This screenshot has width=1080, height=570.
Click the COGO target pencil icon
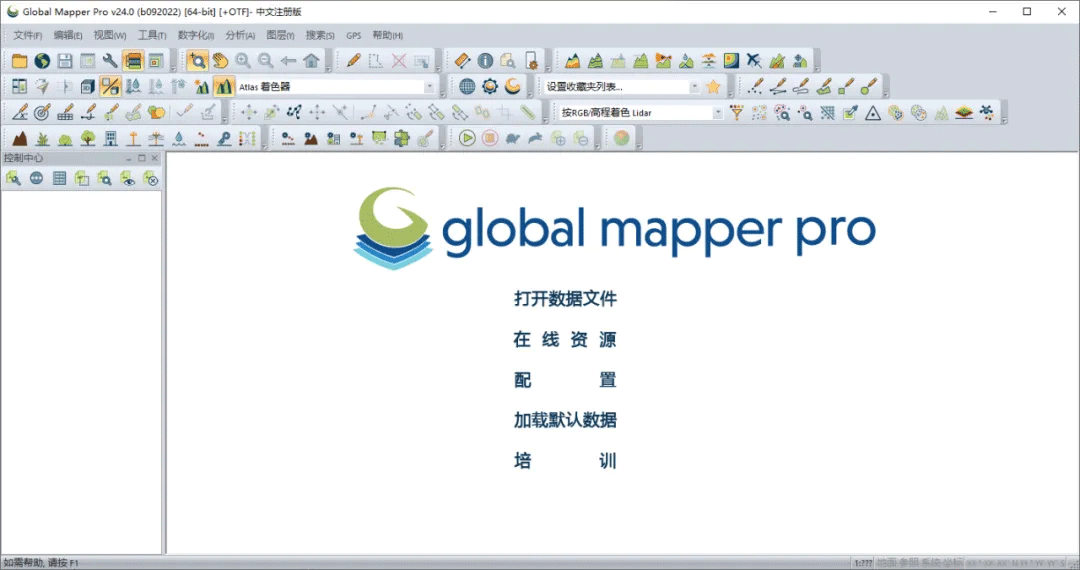point(42,113)
